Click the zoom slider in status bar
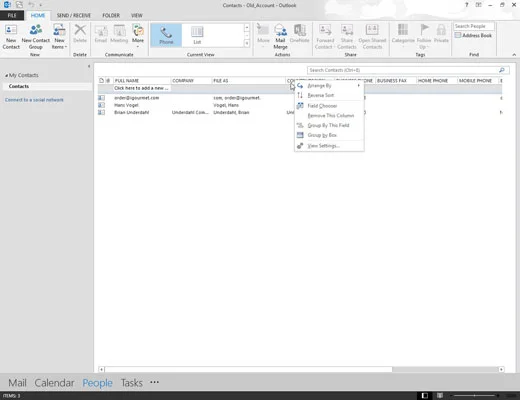Viewport: 520px width, 400px height. (x=475, y=396)
